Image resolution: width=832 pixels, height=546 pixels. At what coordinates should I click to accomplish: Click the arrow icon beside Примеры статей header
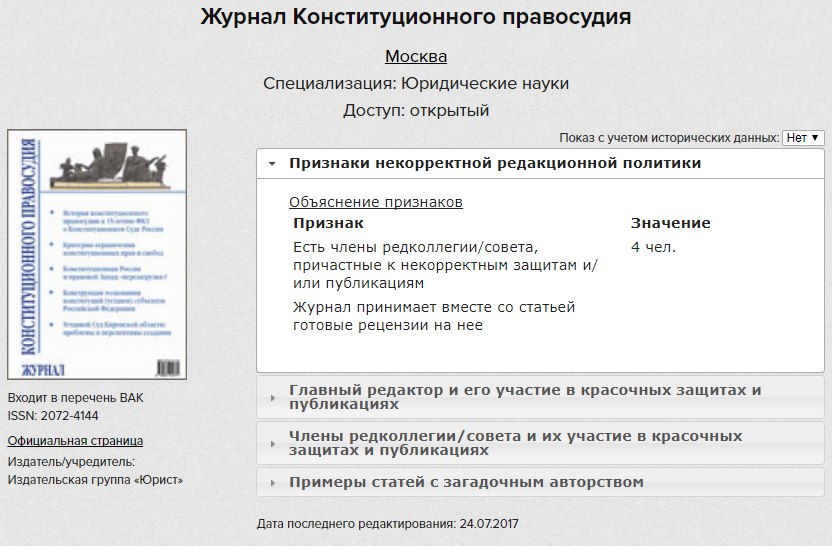[272, 483]
